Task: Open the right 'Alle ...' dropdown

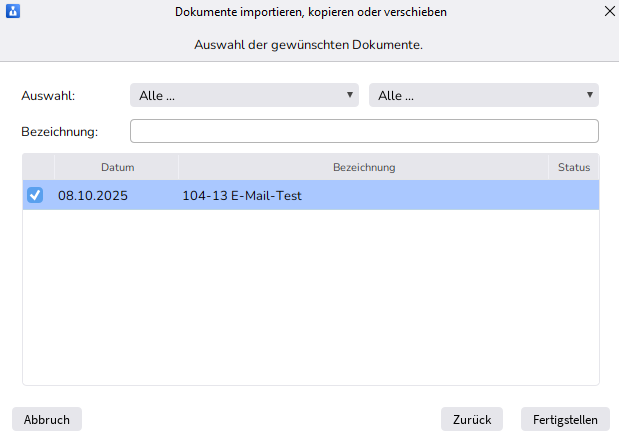Action: coord(483,95)
